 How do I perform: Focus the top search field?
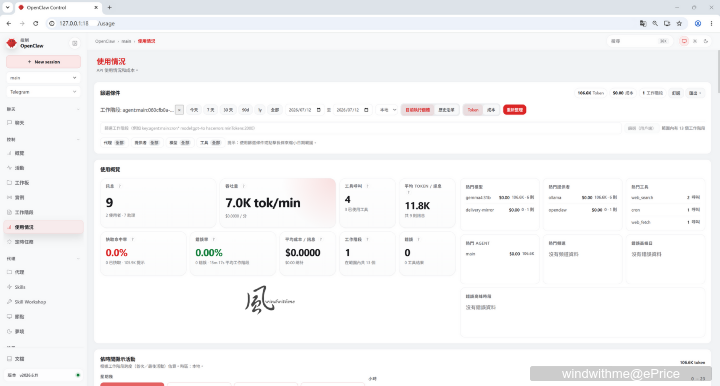click(x=639, y=41)
